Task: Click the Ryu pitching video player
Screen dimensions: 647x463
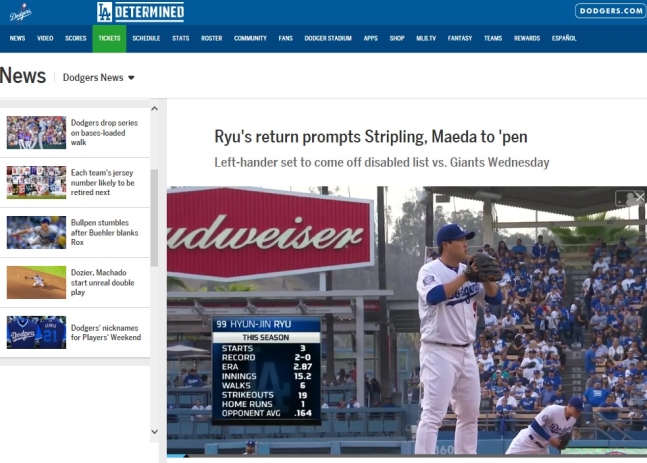Action: pos(407,321)
